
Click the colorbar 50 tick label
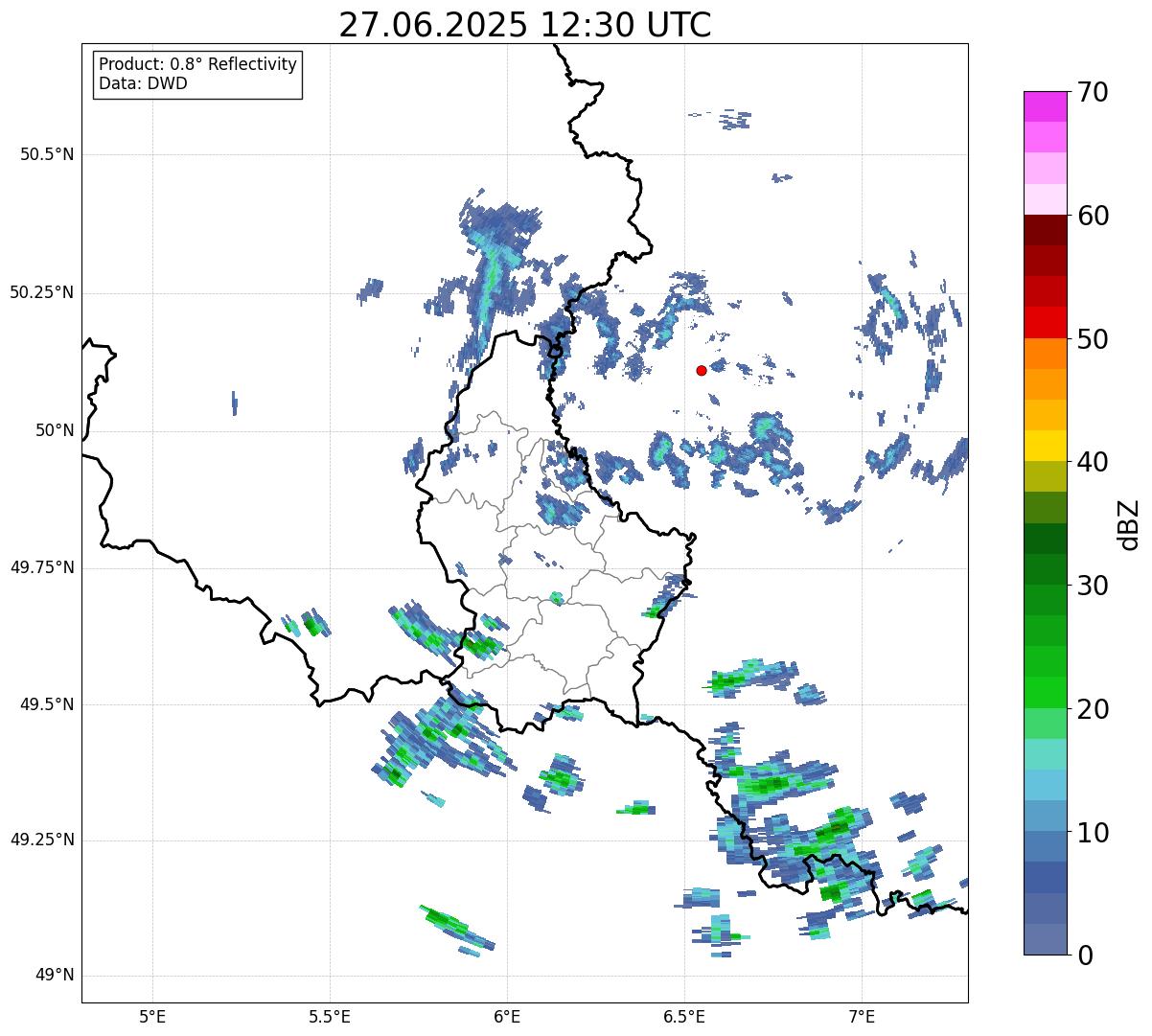(x=1093, y=339)
